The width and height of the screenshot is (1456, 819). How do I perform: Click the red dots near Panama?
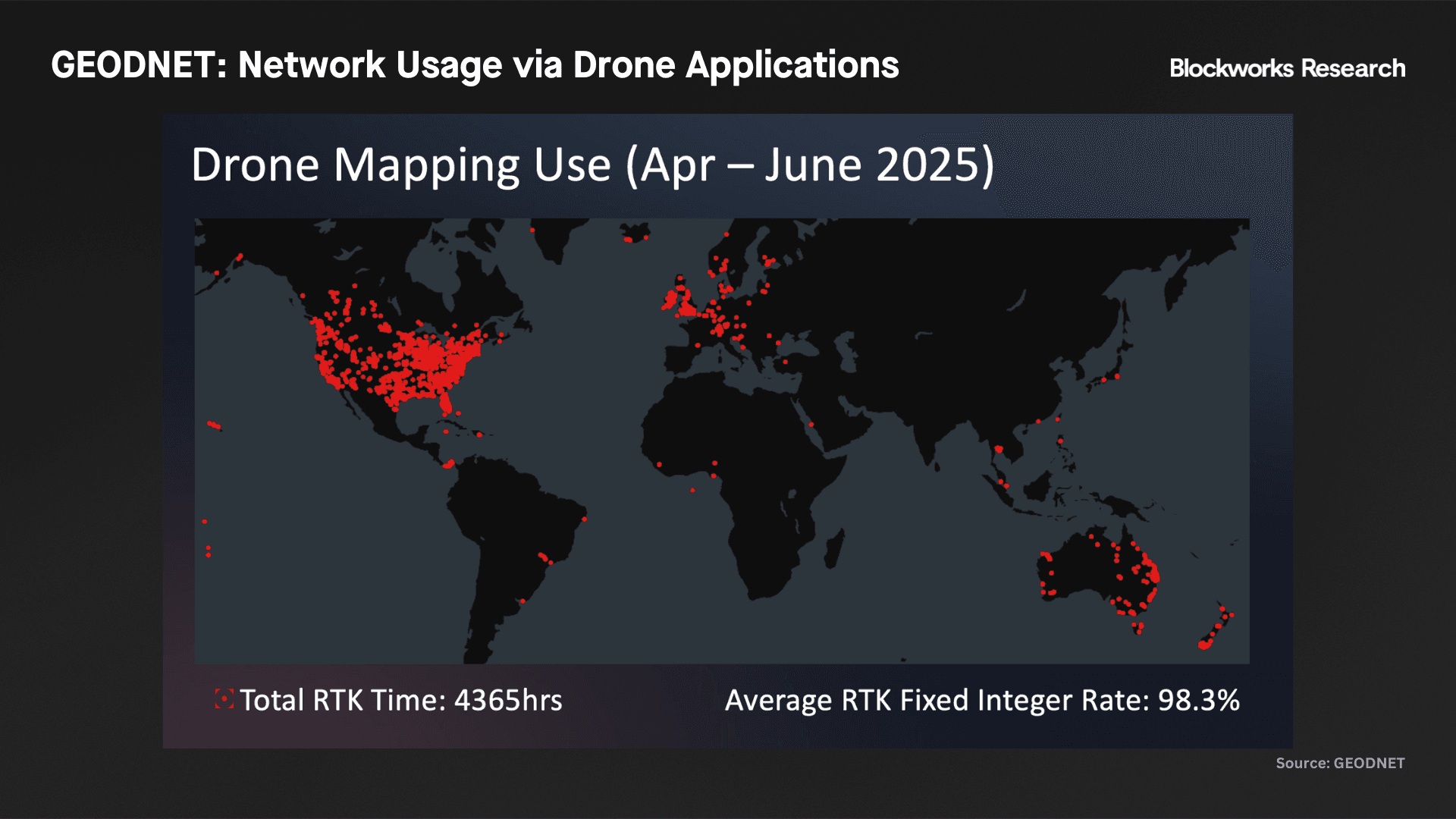click(x=449, y=463)
